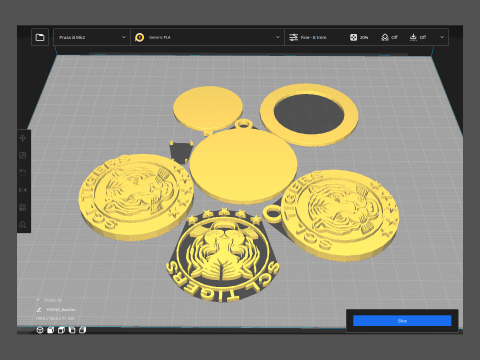Click the build plate adhesion Off icon
The image size is (480, 360).
(x=413, y=37)
